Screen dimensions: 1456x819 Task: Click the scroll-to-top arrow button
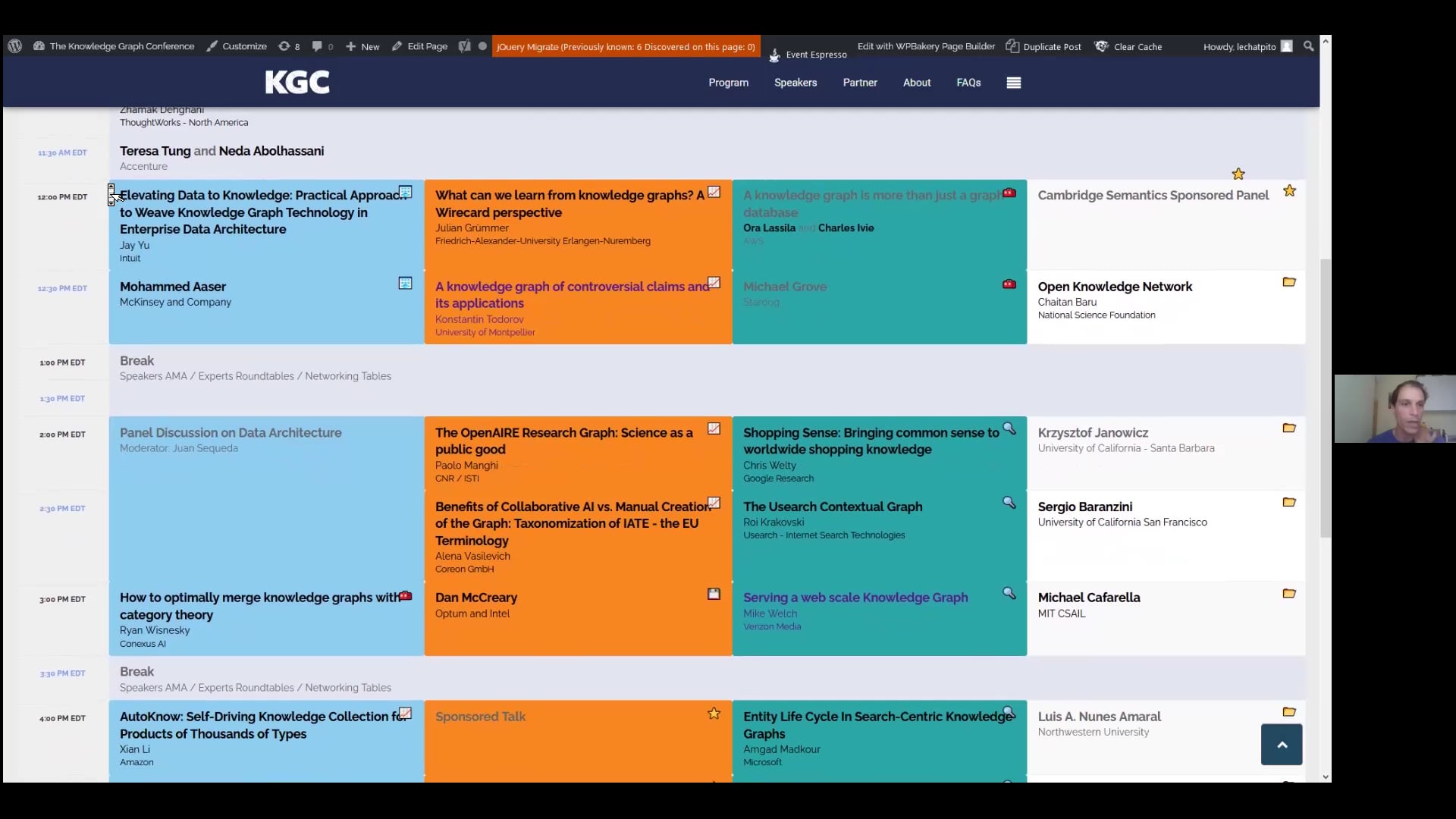(x=1281, y=745)
